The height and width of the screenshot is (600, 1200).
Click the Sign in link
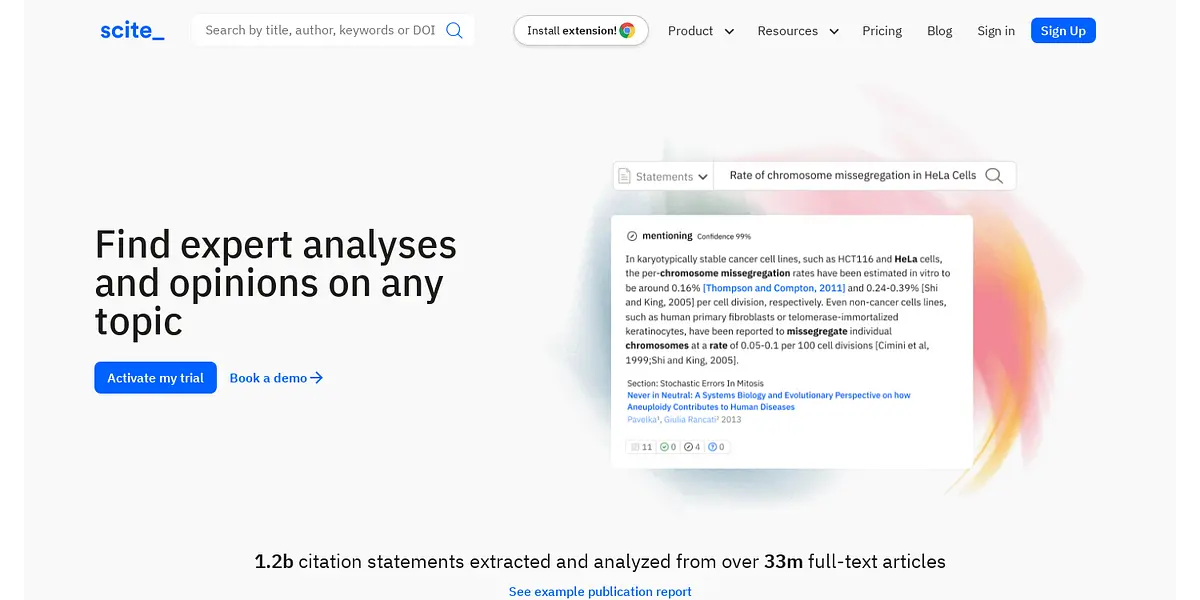(995, 31)
